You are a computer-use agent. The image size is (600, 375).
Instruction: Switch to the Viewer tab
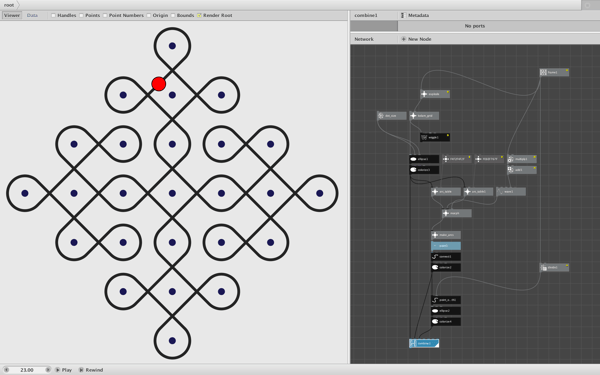pos(12,15)
